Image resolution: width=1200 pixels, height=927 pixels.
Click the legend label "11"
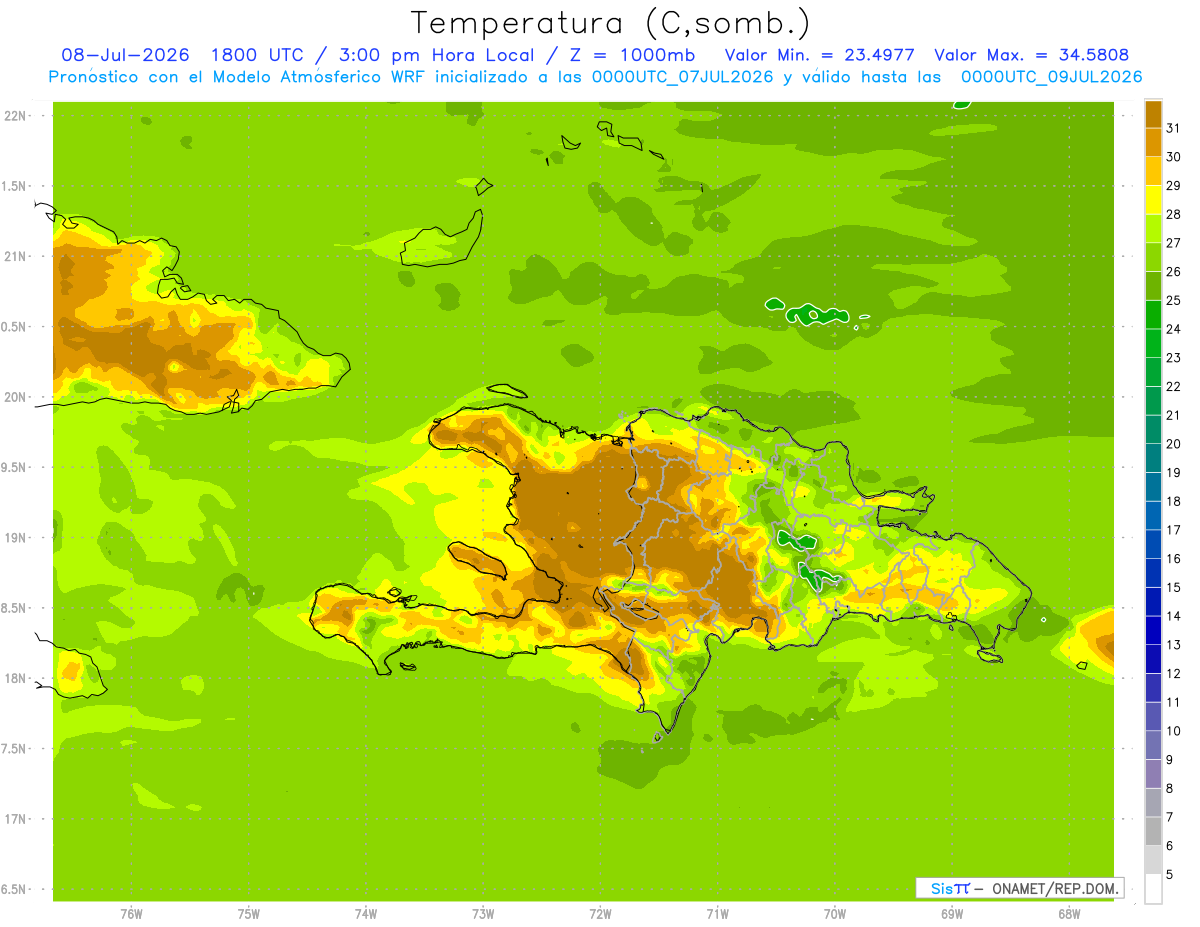1174,702
